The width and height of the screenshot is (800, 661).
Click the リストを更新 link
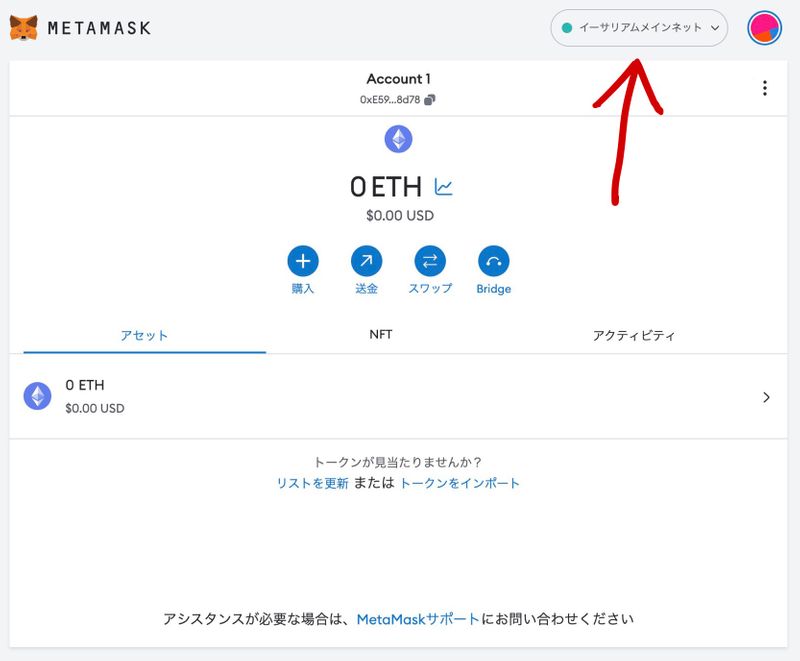click(312, 484)
